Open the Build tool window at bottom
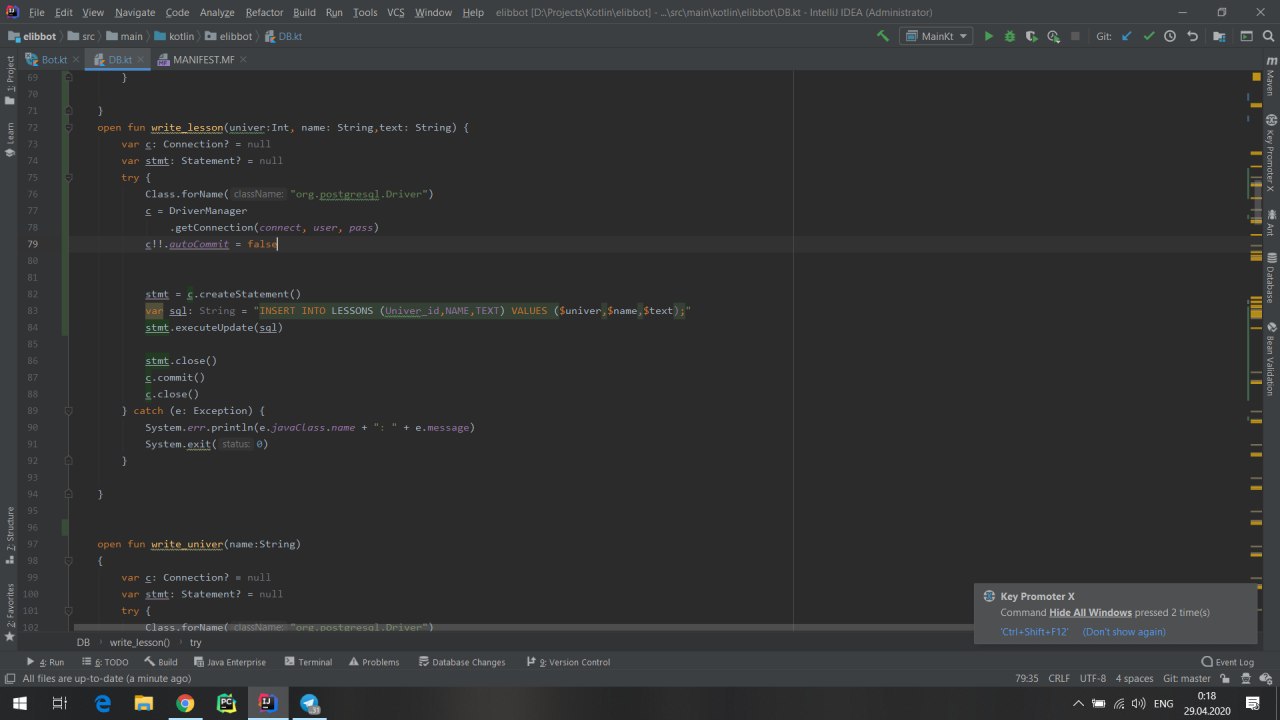The image size is (1280, 720). (x=161, y=662)
